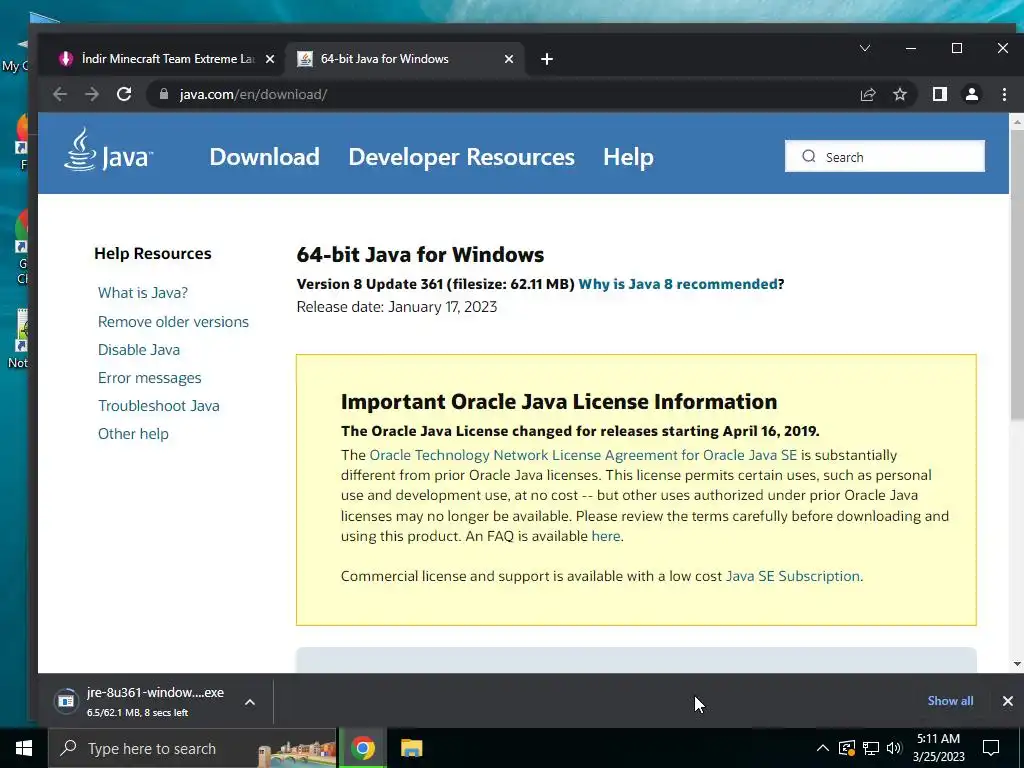Click the security alert icon in system tray
Image resolution: width=1024 pixels, height=768 pixels.
click(x=847, y=748)
